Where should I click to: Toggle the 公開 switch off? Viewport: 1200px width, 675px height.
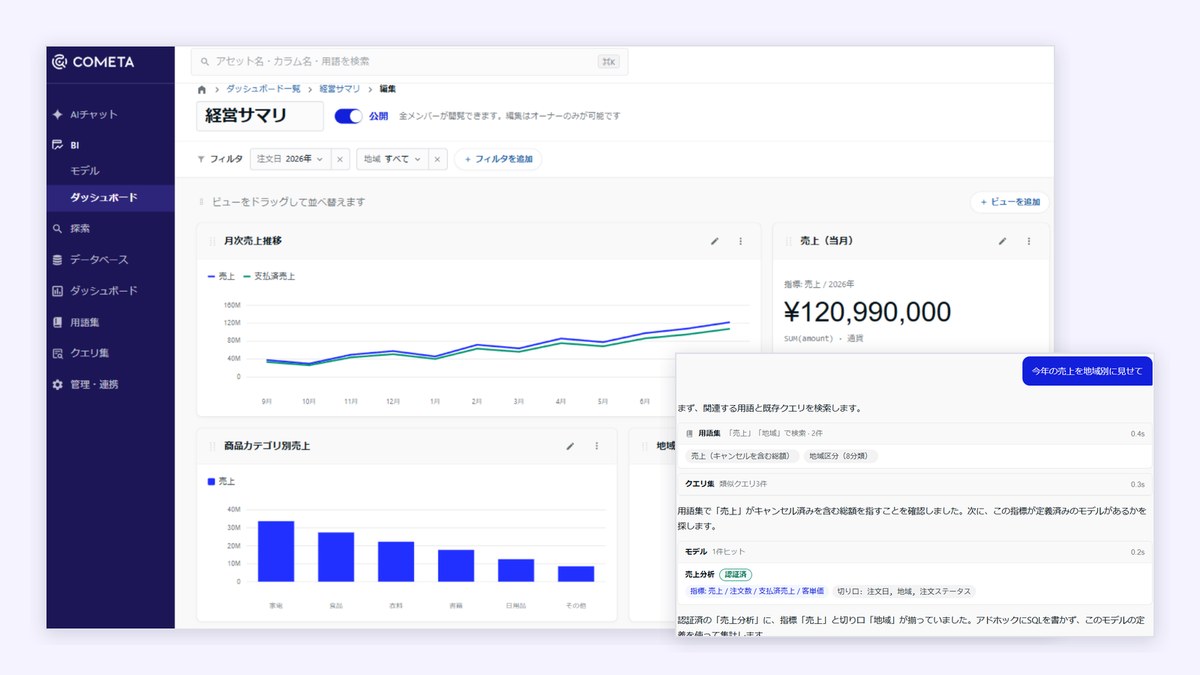[x=348, y=116]
